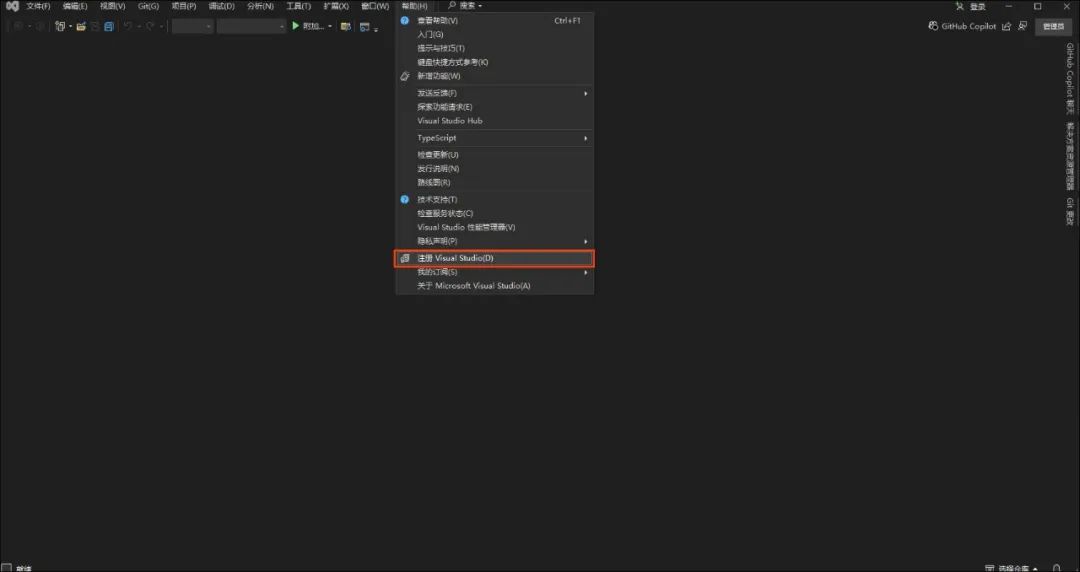Click the notification bell in status bar

click(1057, 568)
